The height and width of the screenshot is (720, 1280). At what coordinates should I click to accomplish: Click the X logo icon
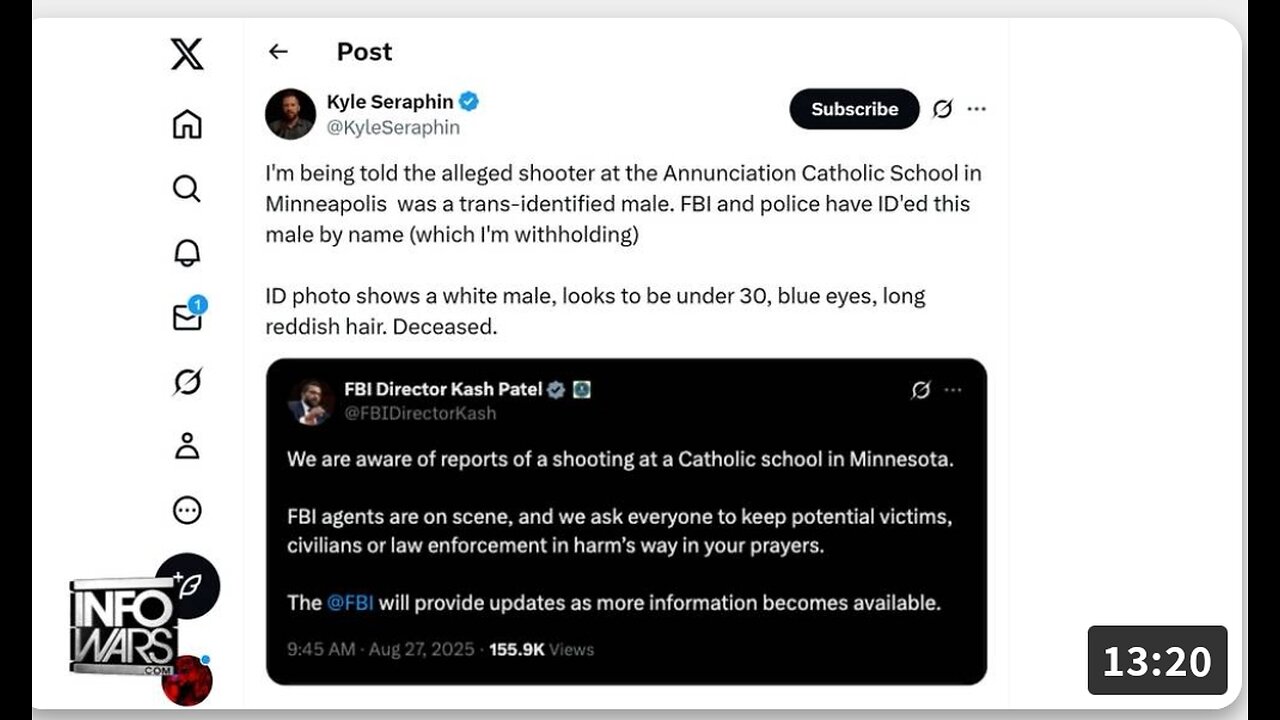coord(187,54)
